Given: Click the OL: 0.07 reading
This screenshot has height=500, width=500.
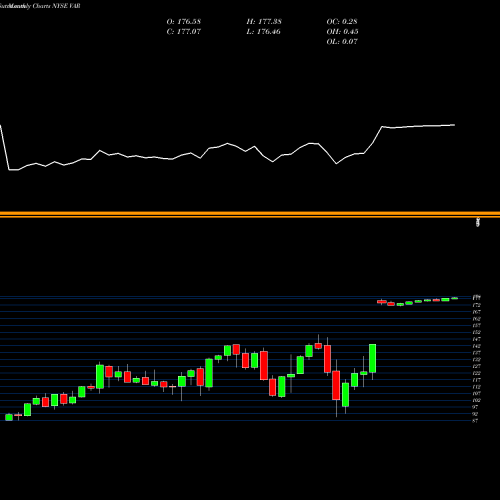Looking at the screenshot, I should (x=342, y=42).
